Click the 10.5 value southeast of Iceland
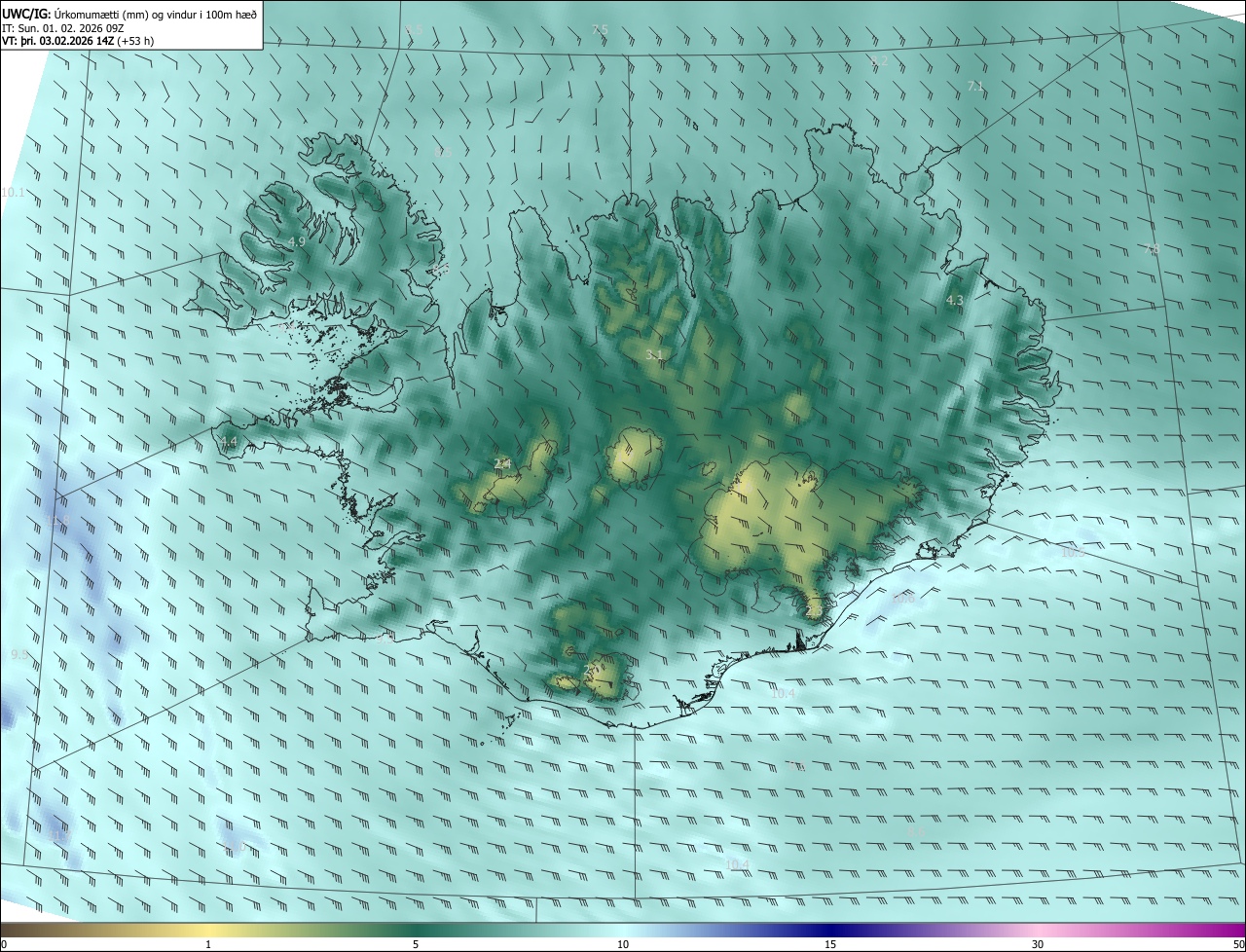This screenshot has width=1246, height=952. click(1072, 552)
